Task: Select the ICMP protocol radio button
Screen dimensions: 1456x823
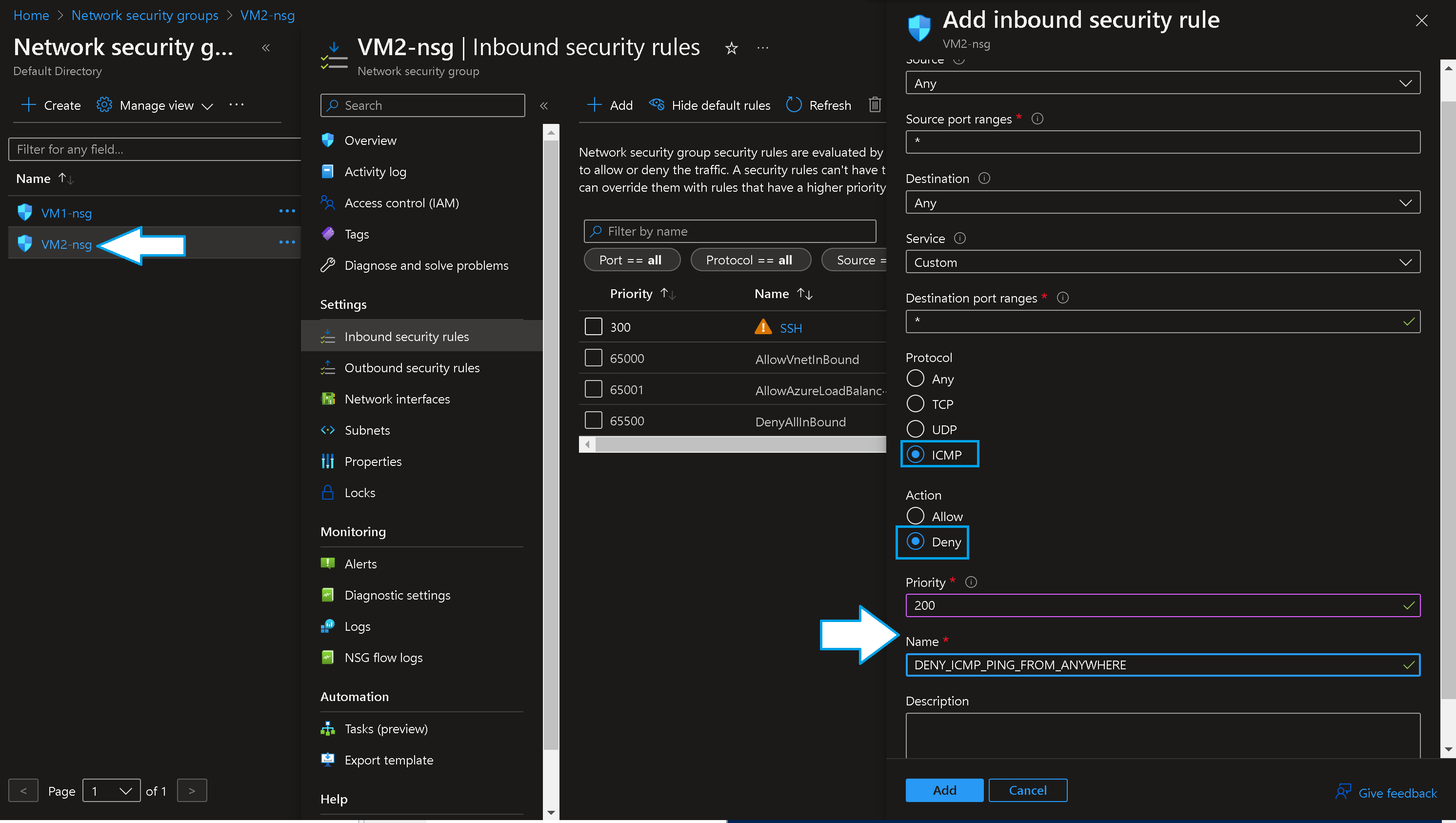Action: [915, 455]
